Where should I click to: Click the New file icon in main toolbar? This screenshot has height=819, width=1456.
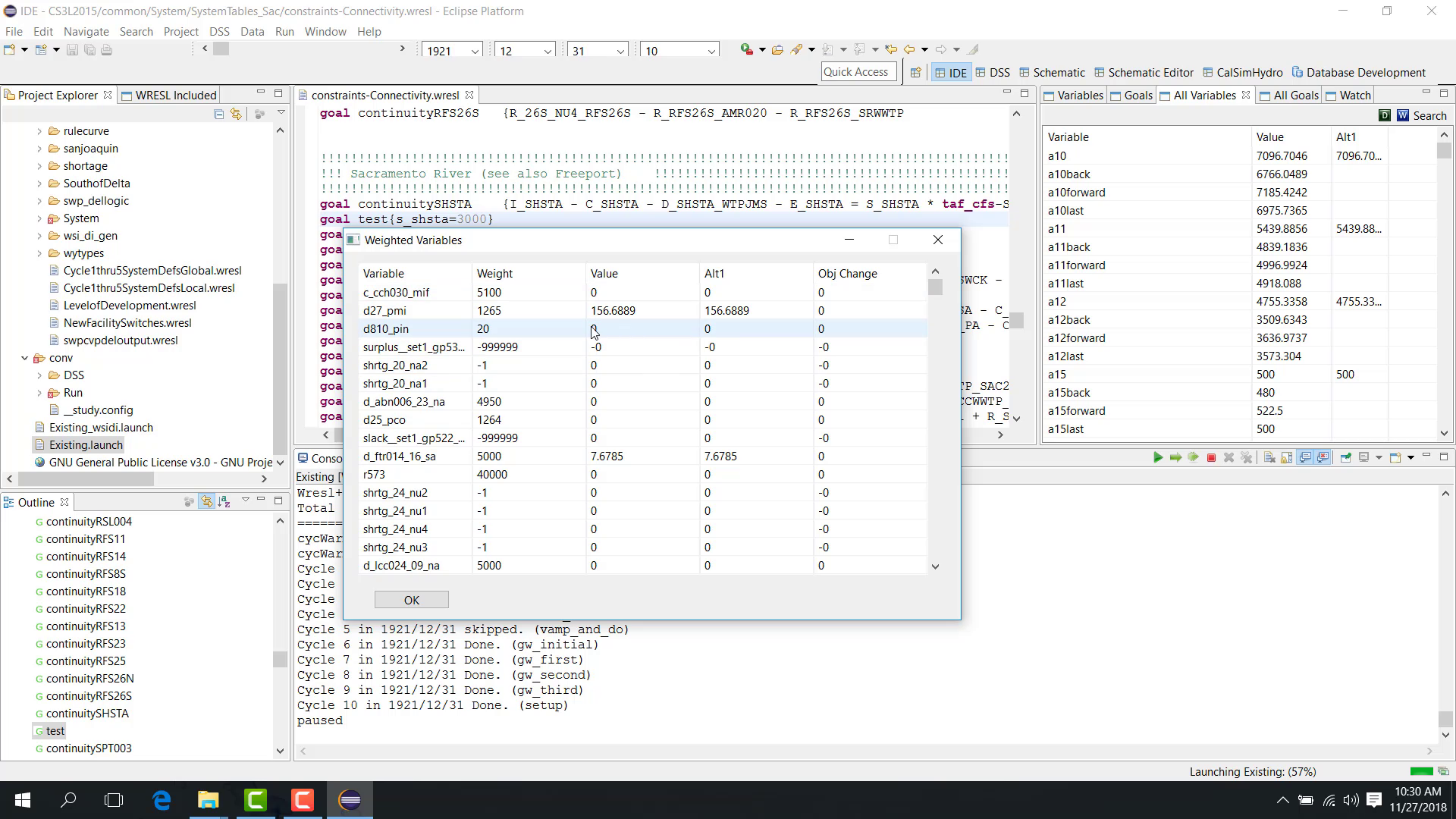(x=10, y=49)
